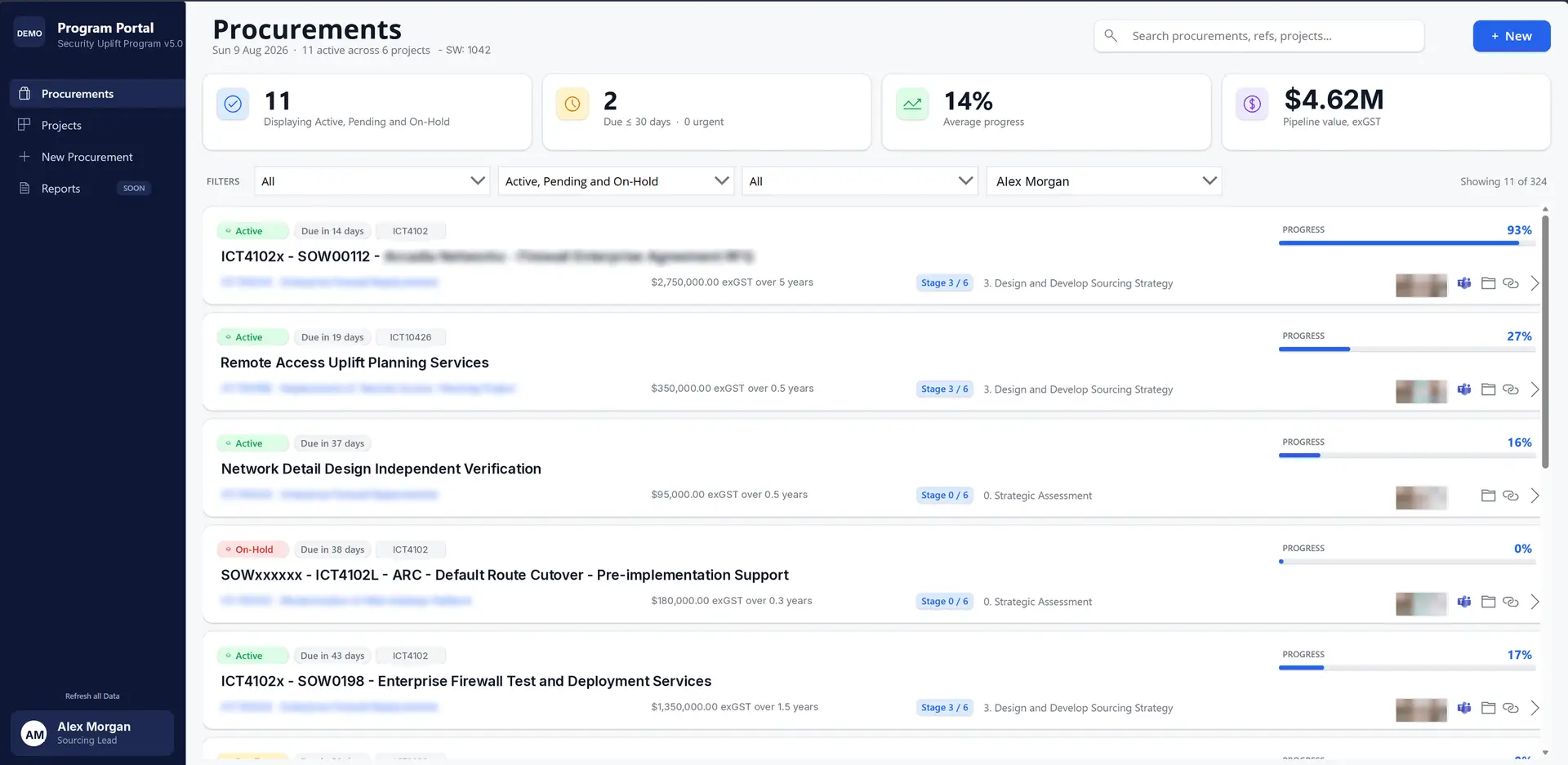
Task: Open 'SOWxxxxxx - ICT4102L - ARC' procurement title
Action: (x=505, y=575)
